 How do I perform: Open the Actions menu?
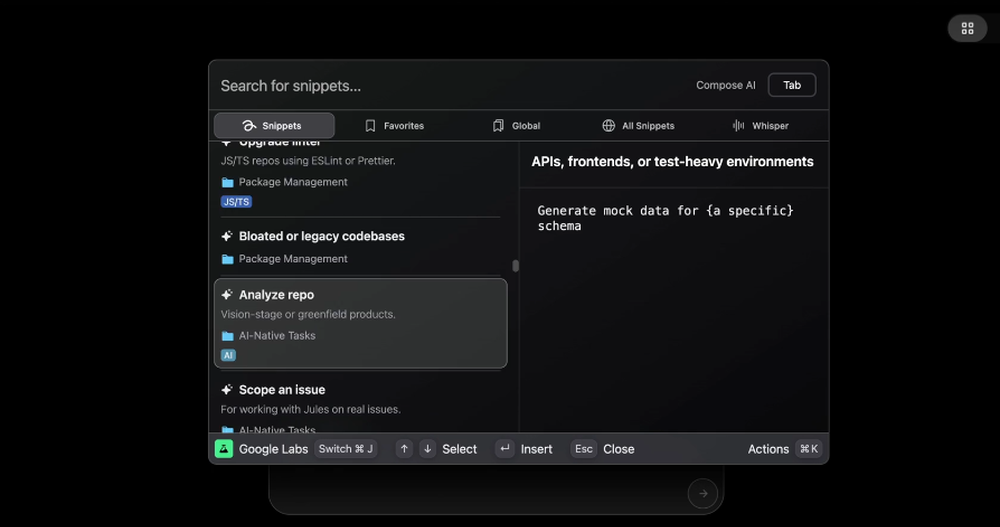(x=768, y=449)
